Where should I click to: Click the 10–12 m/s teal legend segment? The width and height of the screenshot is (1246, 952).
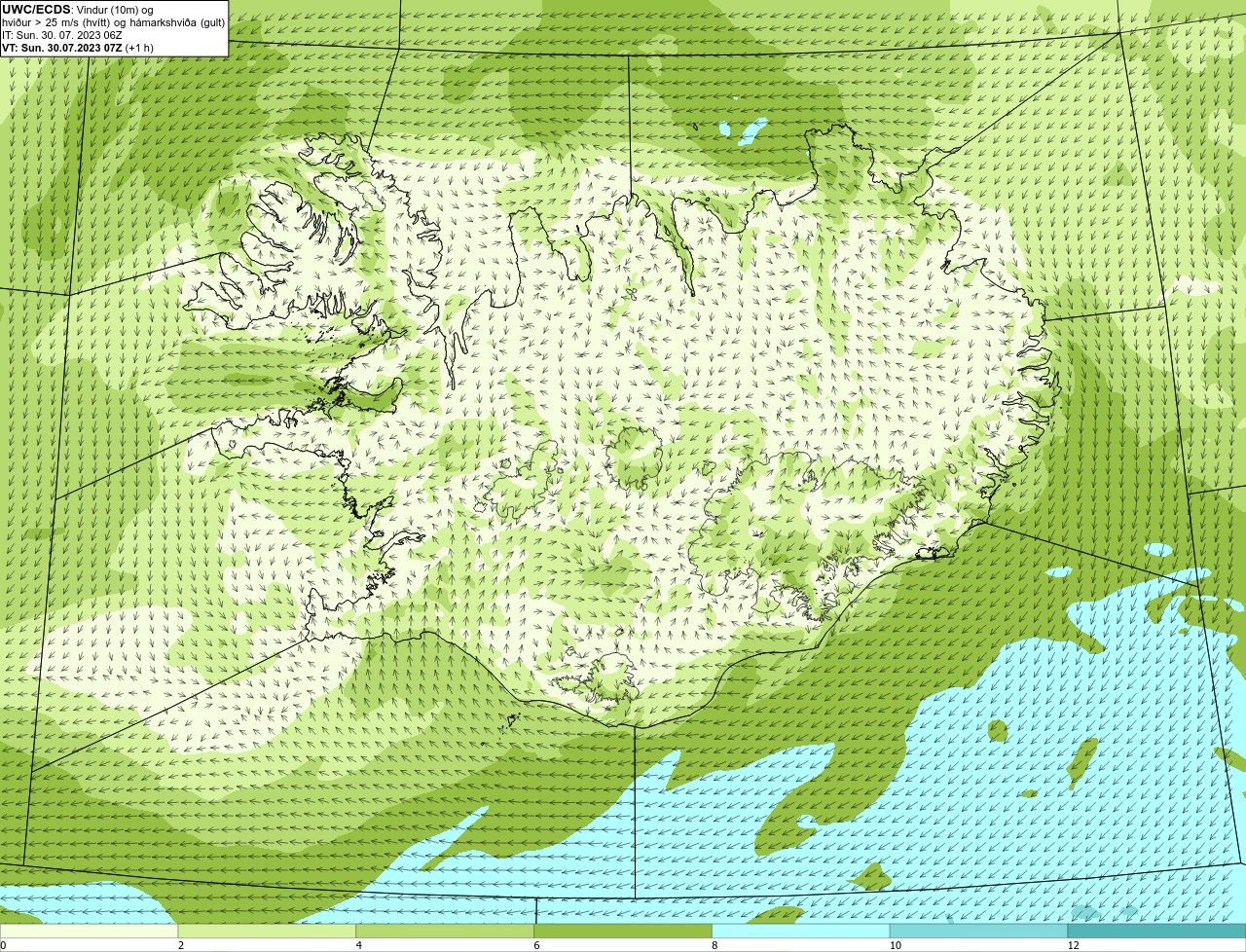[x=979, y=931]
